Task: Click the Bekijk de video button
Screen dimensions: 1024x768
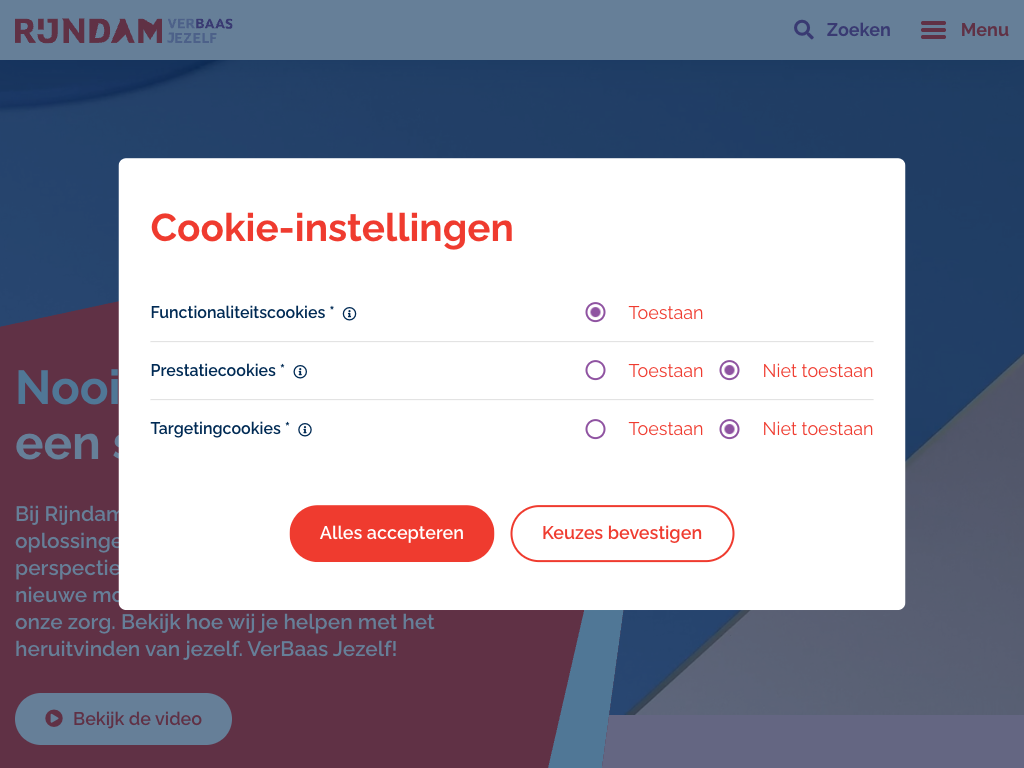Action: pyautogui.click(x=124, y=719)
